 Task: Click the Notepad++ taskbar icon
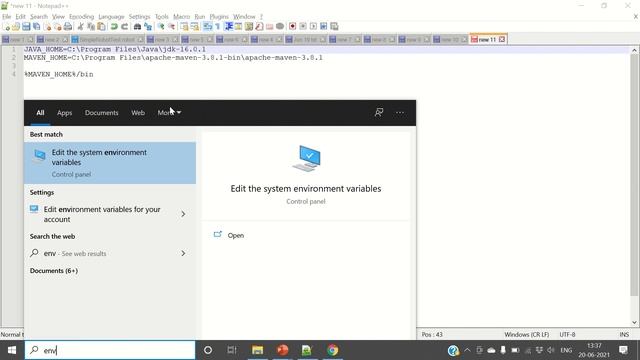307,350
